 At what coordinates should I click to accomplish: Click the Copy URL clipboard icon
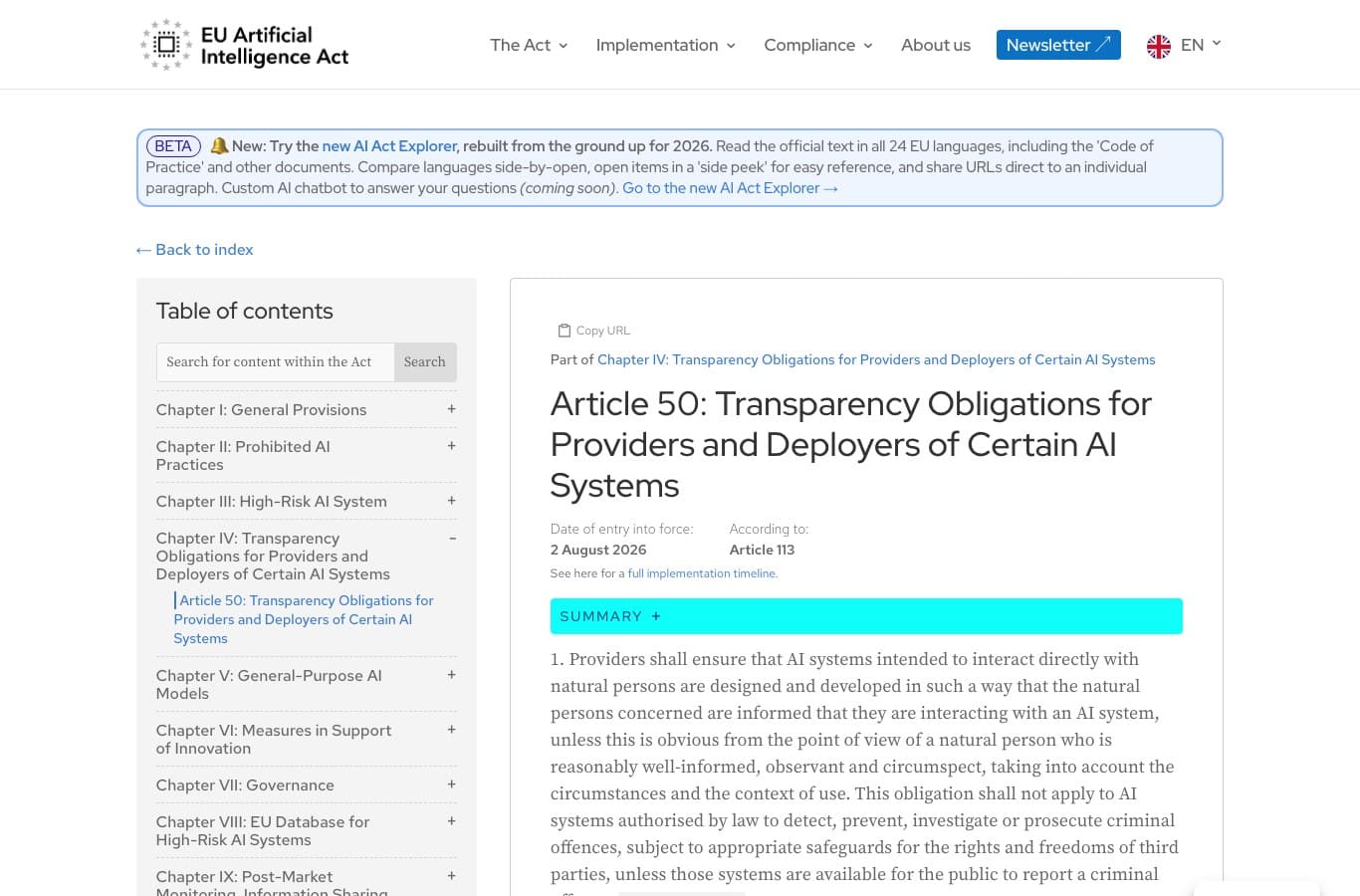[x=565, y=331]
